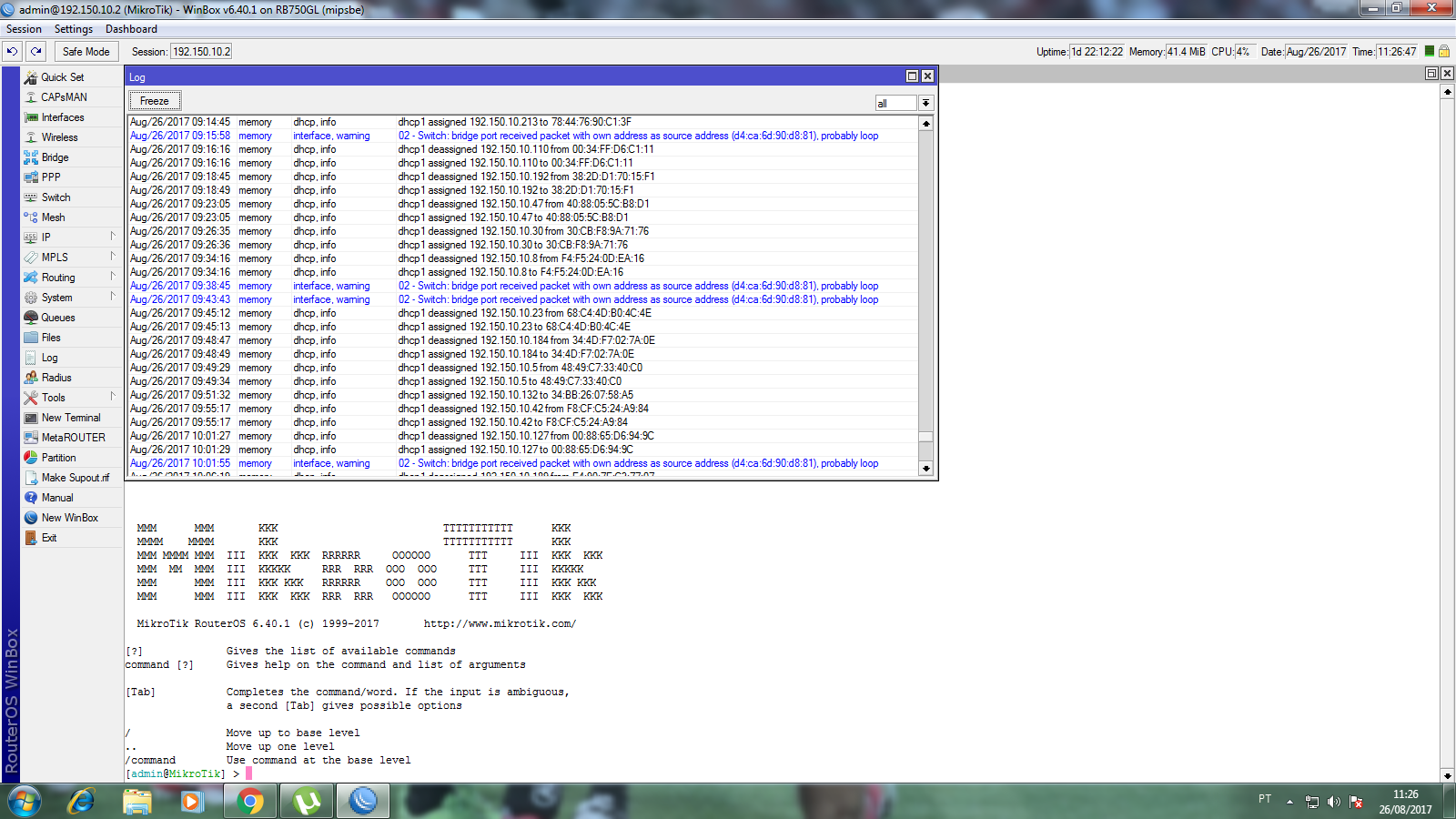
Task: Open the Settings menu
Action: click(74, 29)
